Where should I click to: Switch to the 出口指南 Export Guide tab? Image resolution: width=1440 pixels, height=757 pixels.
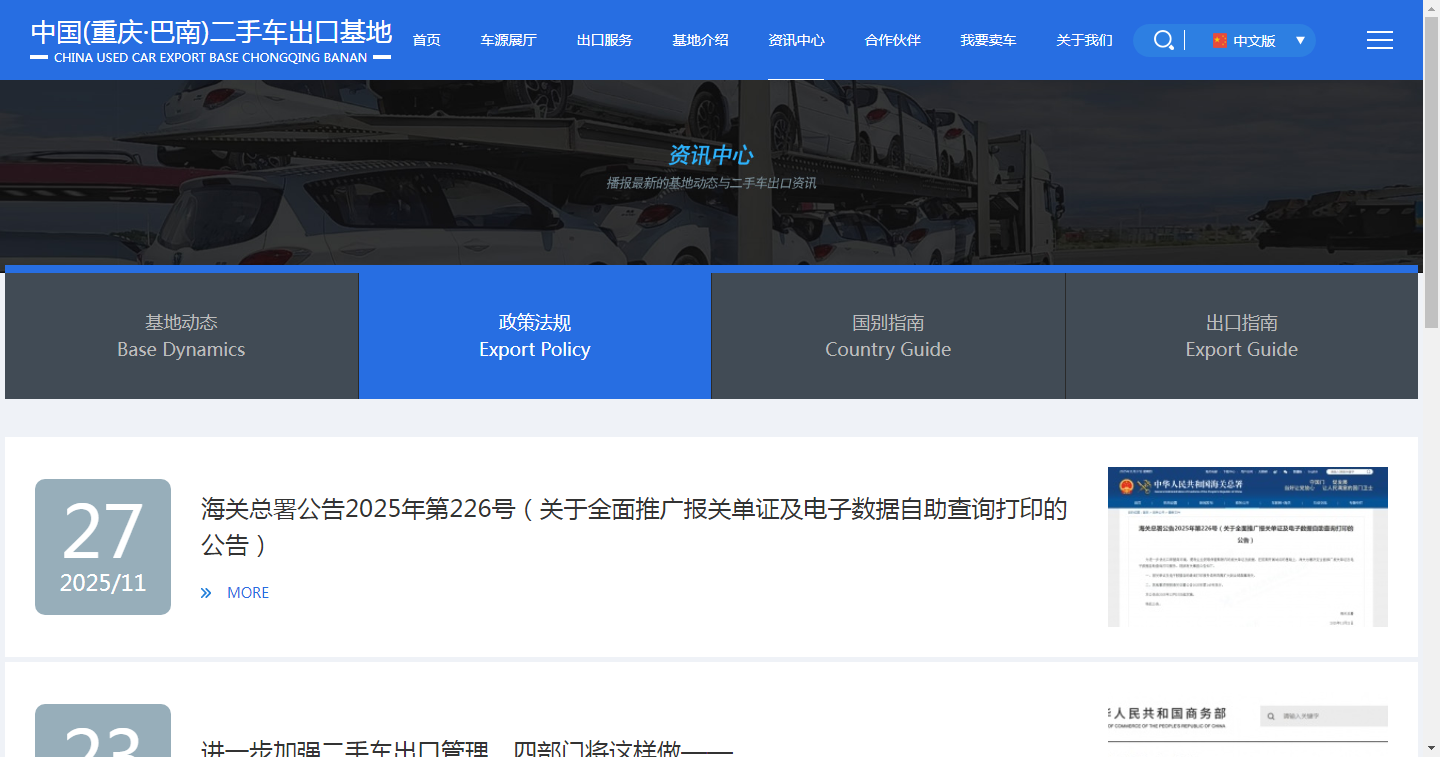pyautogui.click(x=1241, y=336)
